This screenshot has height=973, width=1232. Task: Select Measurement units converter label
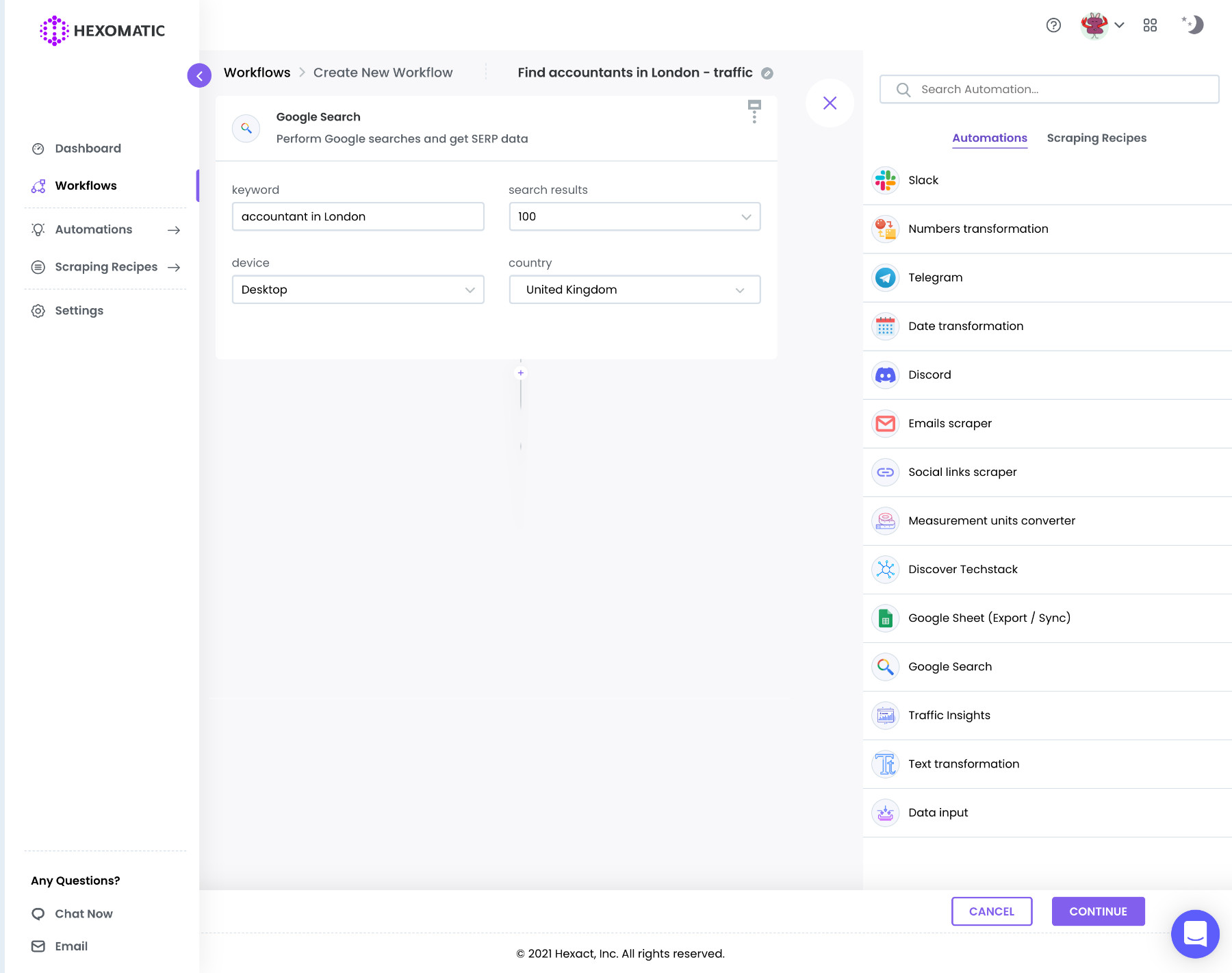tap(992, 520)
